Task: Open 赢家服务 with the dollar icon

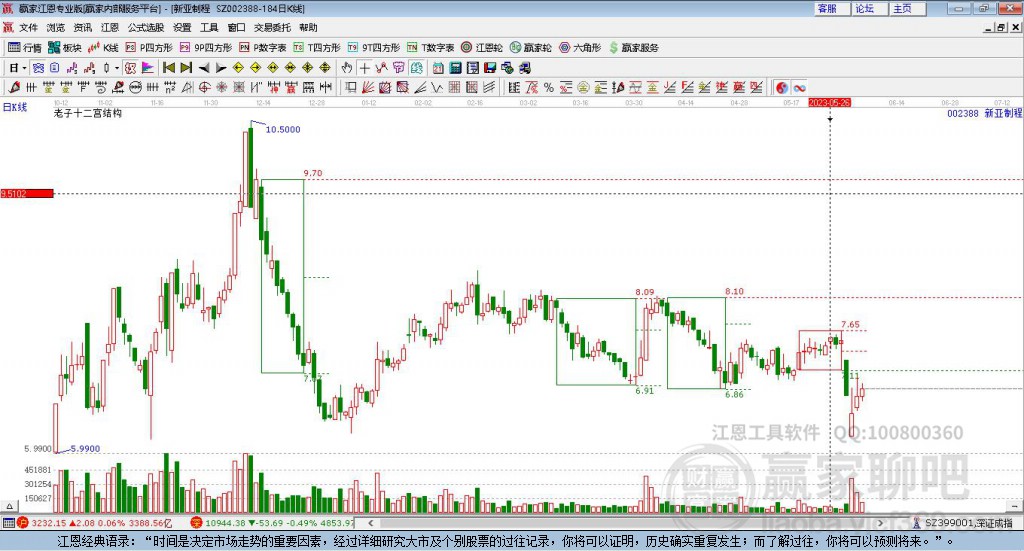Action: coord(634,48)
